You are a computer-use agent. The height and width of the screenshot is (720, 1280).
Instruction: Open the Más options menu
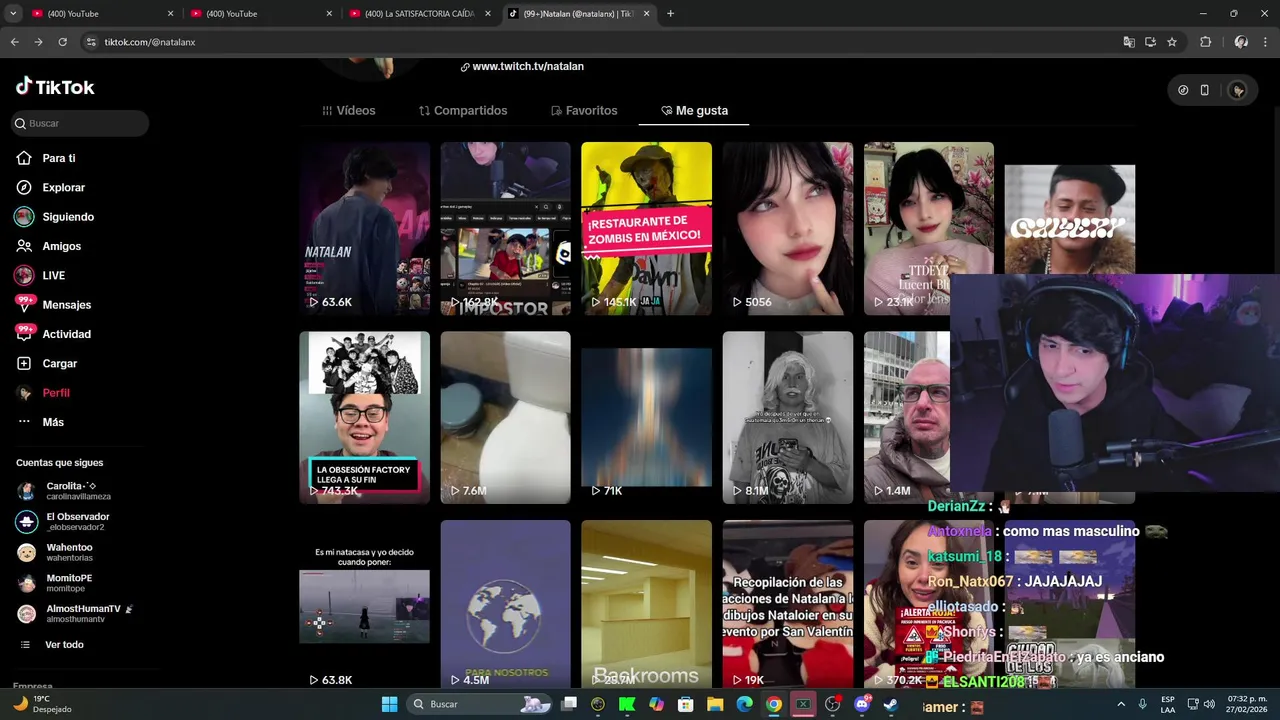coord(40,422)
